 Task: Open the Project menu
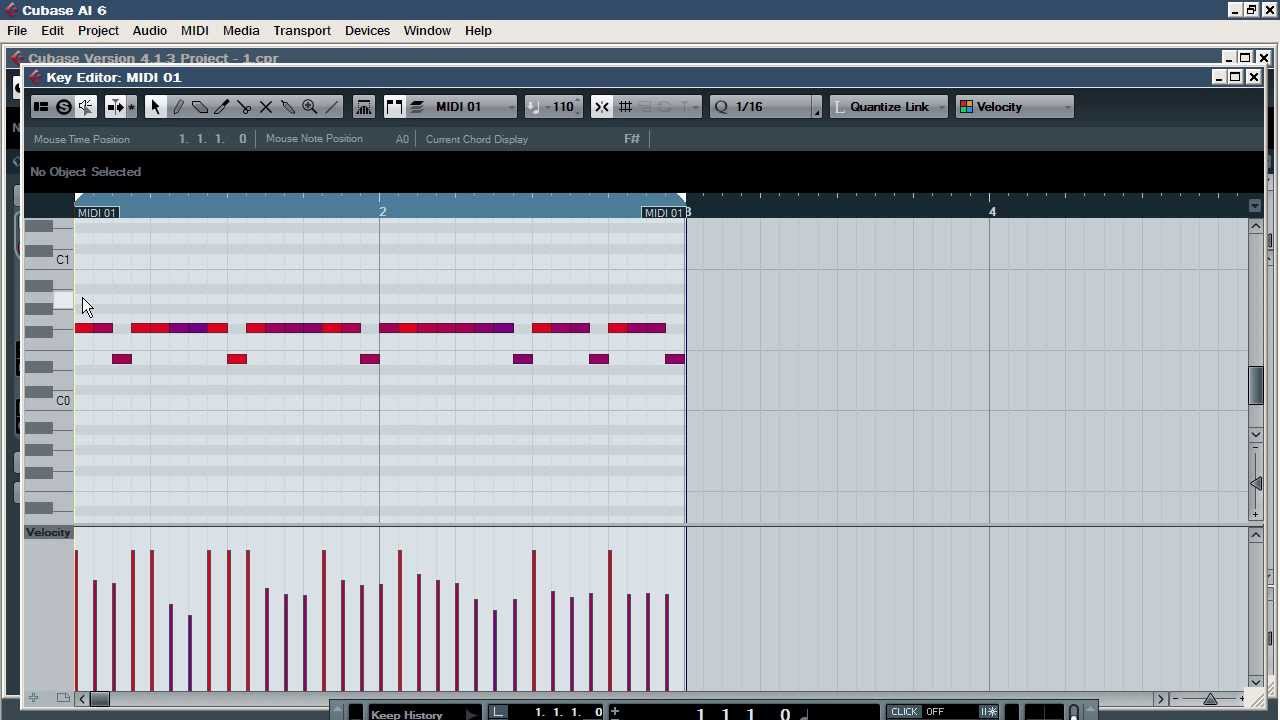[x=98, y=30]
